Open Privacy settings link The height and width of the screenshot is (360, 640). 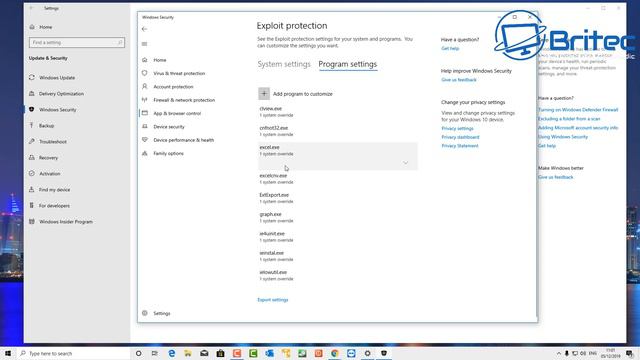457,129
